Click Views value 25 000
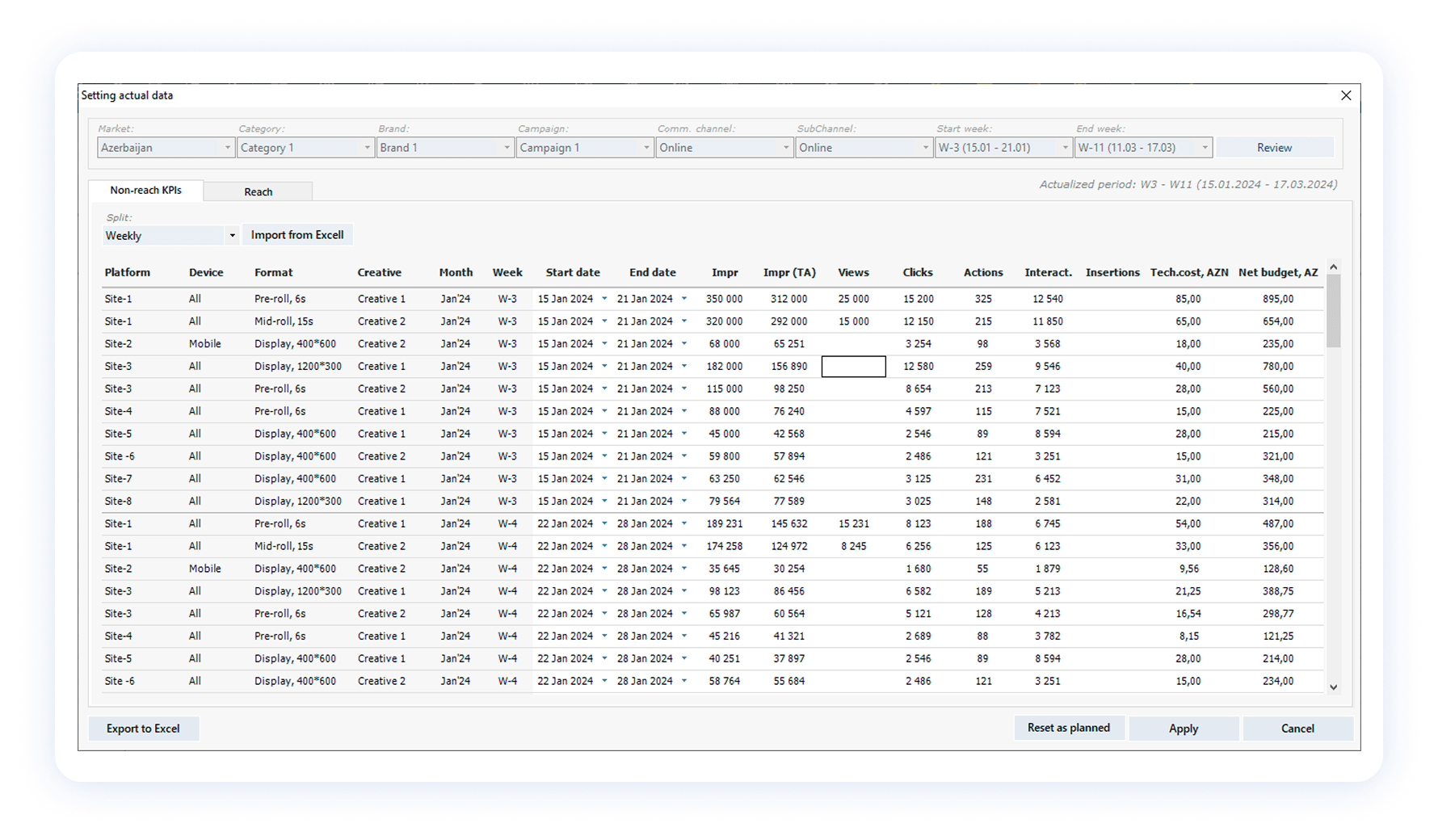Screen dimensions: 1438x840 click(854, 299)
